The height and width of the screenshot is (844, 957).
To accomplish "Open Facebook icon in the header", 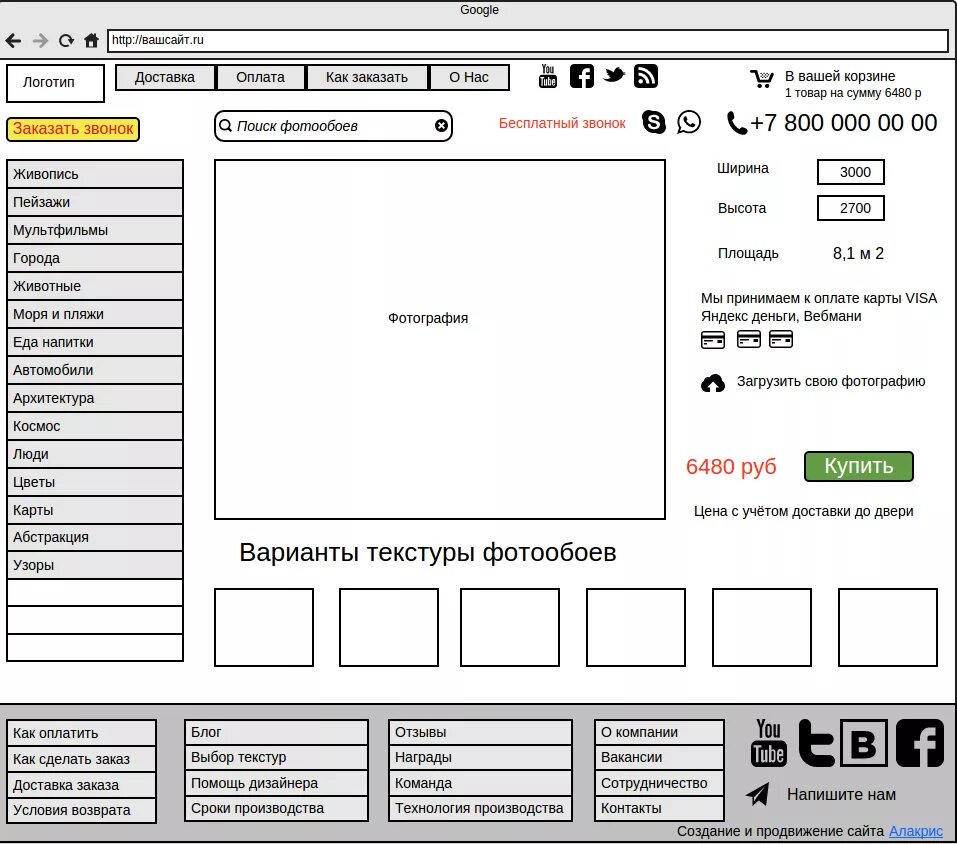I will [x=582, y=76].
